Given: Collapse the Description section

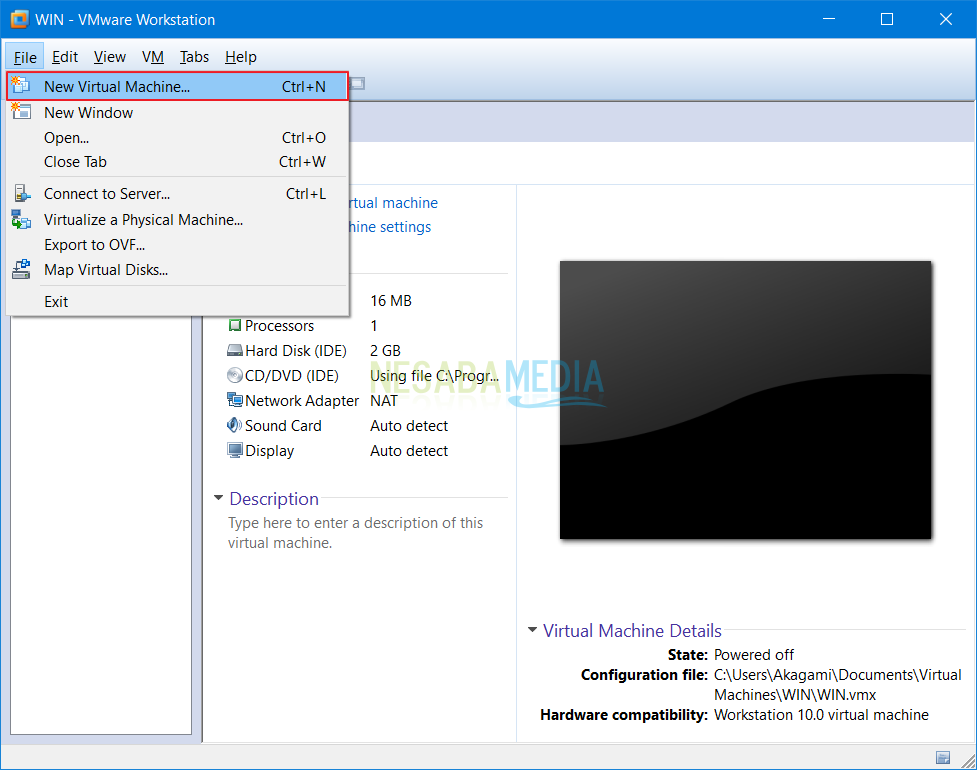Looking at the screenshot, I should click(218, 498).
